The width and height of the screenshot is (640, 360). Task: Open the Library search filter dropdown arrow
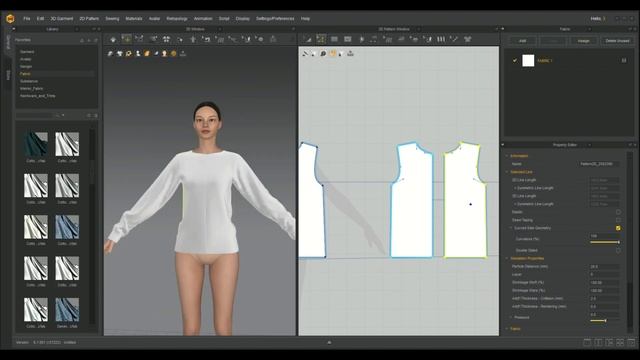click(63, 116)
